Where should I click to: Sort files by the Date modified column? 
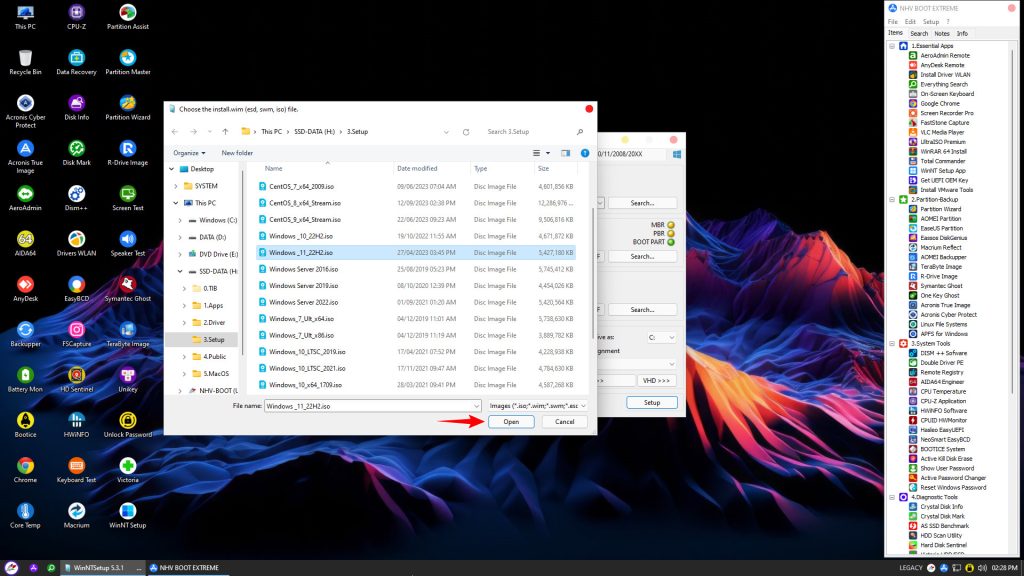[417, 168]
